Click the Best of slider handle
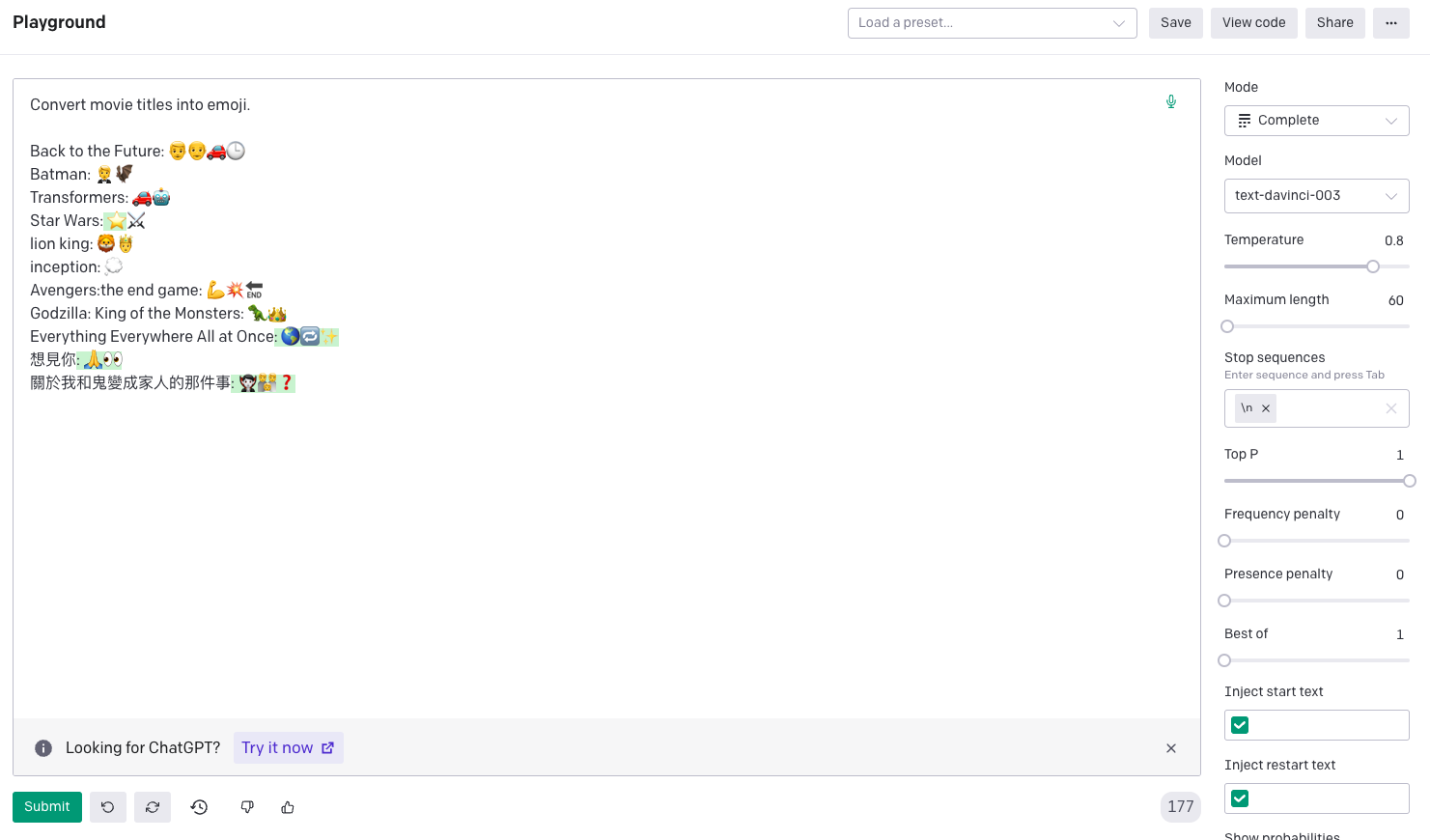The image size is (1430, 840). 1224,660
